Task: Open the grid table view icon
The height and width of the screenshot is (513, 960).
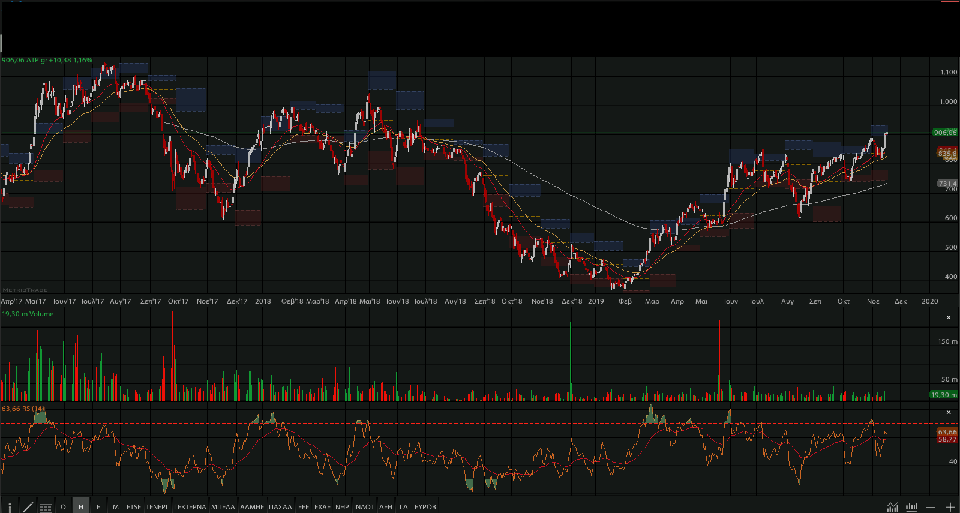Action: pyautogui.click(x=45, y=507)
